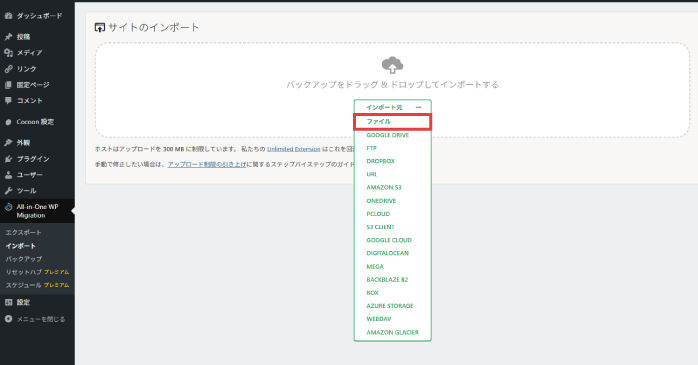Click the backup drag-and-drop upload area text
The height and width of the screenshot is (365, 698).
coord(392,85)
